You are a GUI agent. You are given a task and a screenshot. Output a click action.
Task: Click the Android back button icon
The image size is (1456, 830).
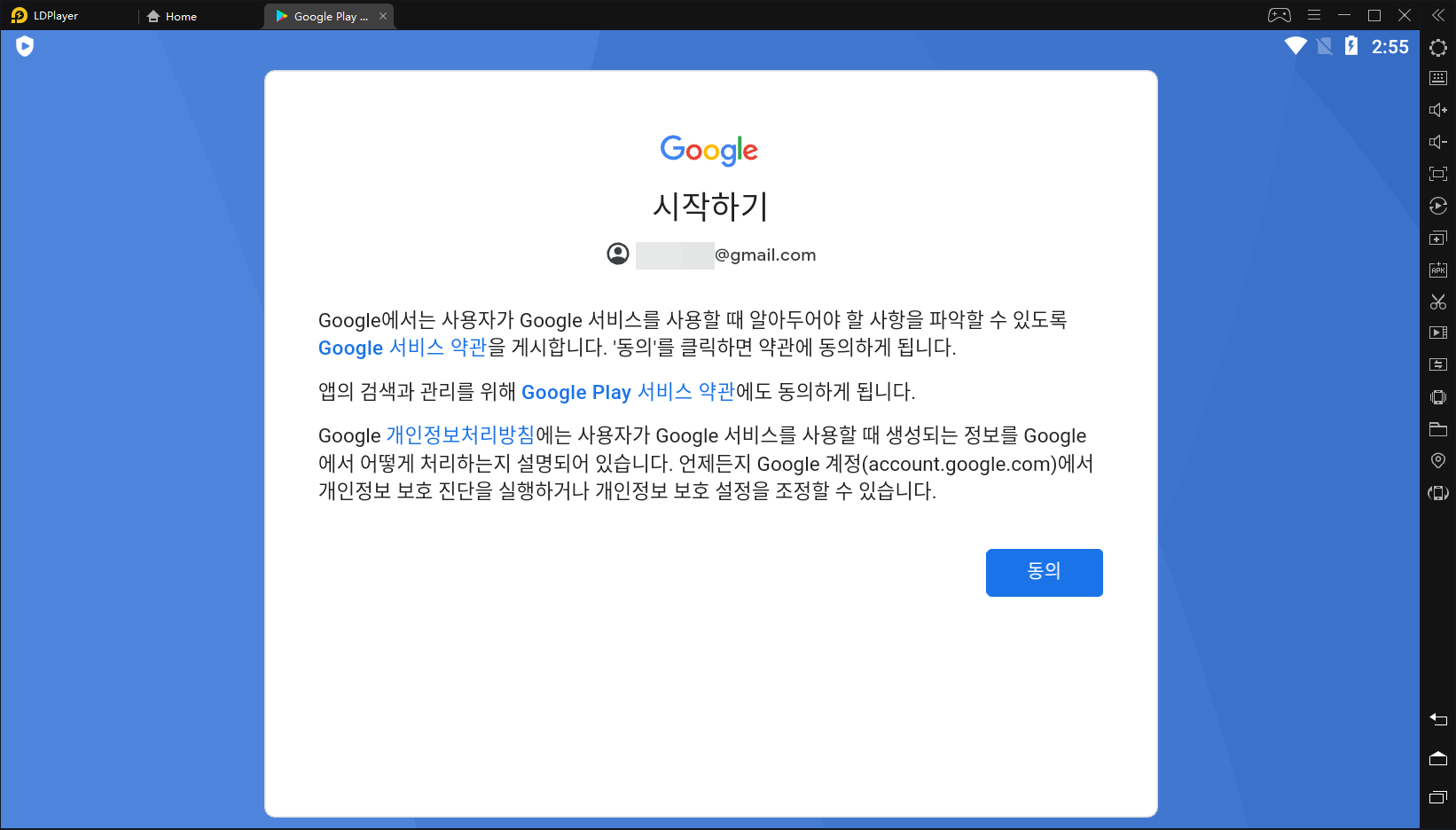pyautogui.click(x=1438, y=719)
